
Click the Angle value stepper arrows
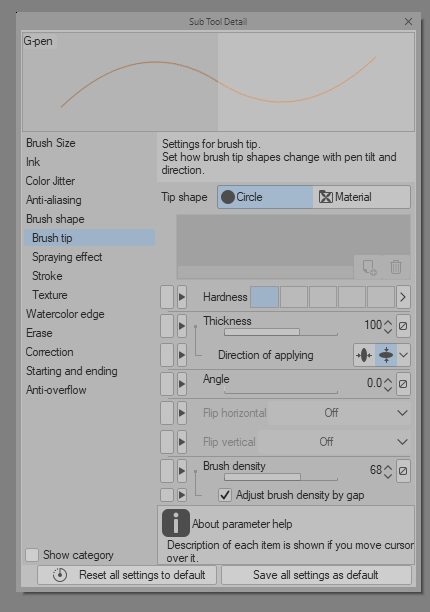[x=388, y=384]
